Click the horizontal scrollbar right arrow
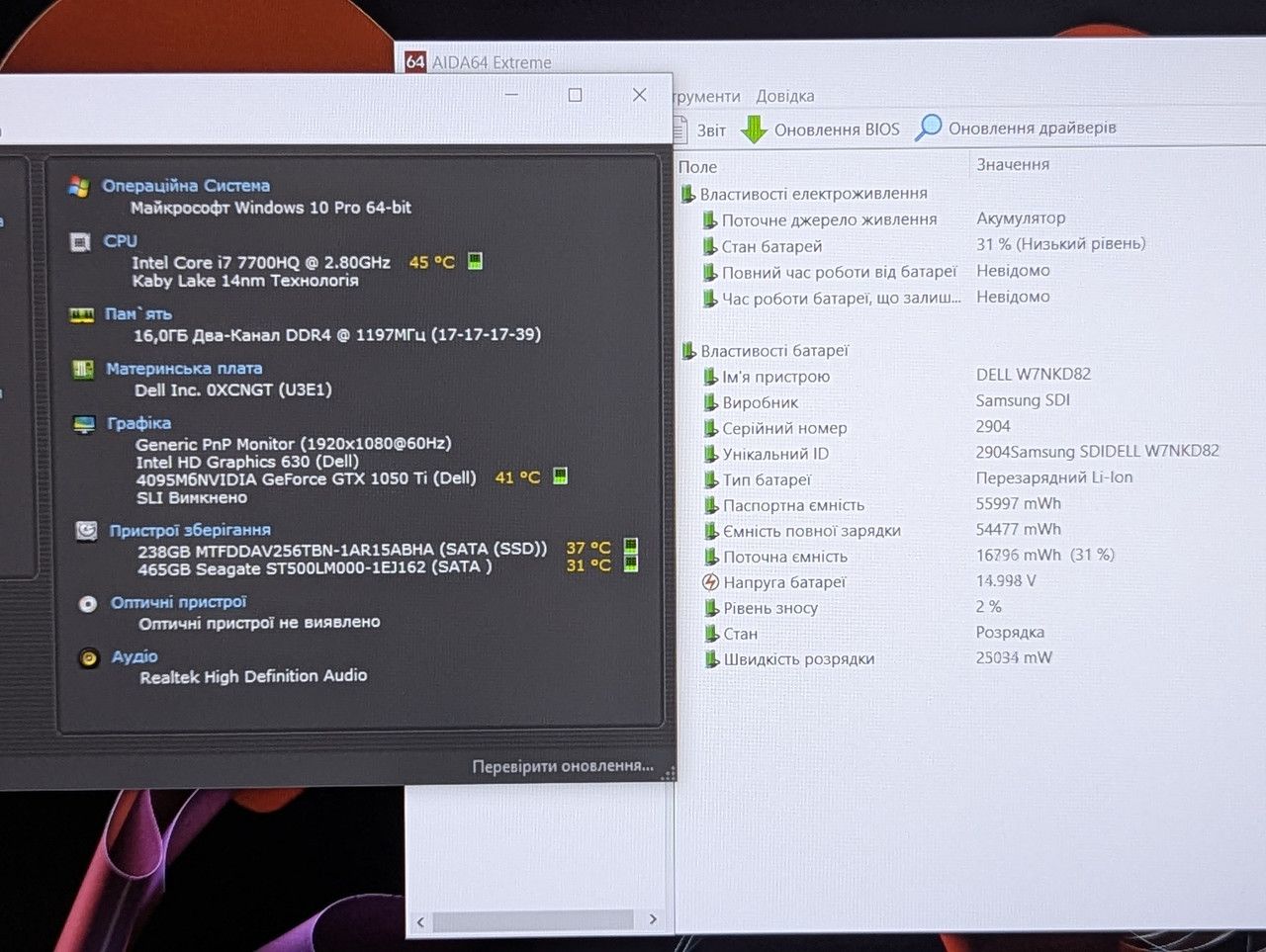Screen dimensions: 1266x952 click(653, 919)
